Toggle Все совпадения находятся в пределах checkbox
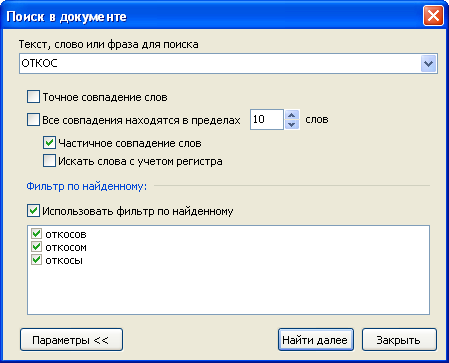 point(33,120)
